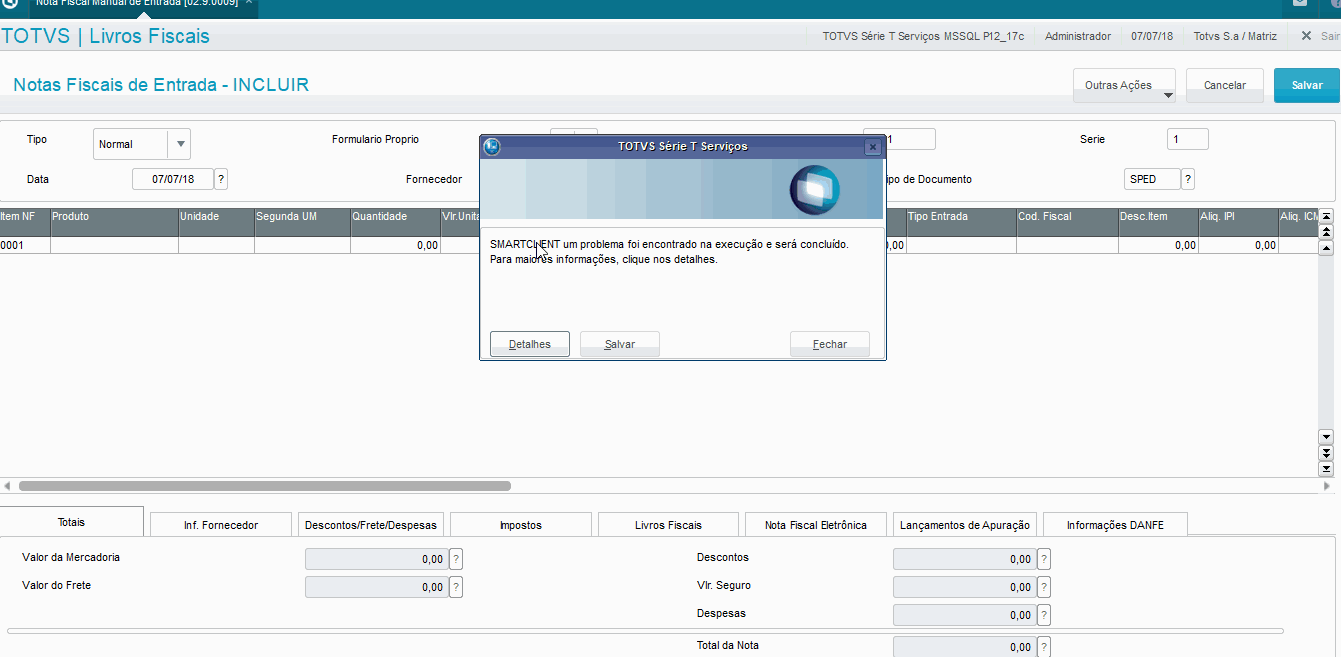
Task: Click the query icon beside Valor da Mercadoria
Action: point(456,559)
